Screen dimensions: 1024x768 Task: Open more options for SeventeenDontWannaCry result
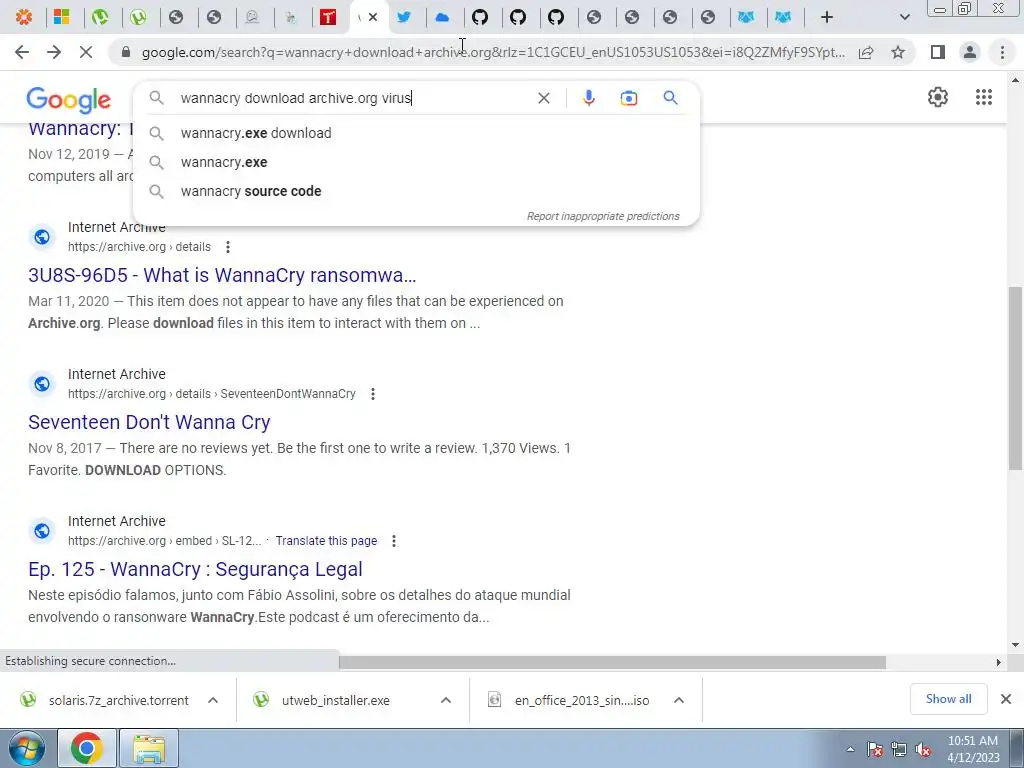pyautogui.click(x=372, y=394)
